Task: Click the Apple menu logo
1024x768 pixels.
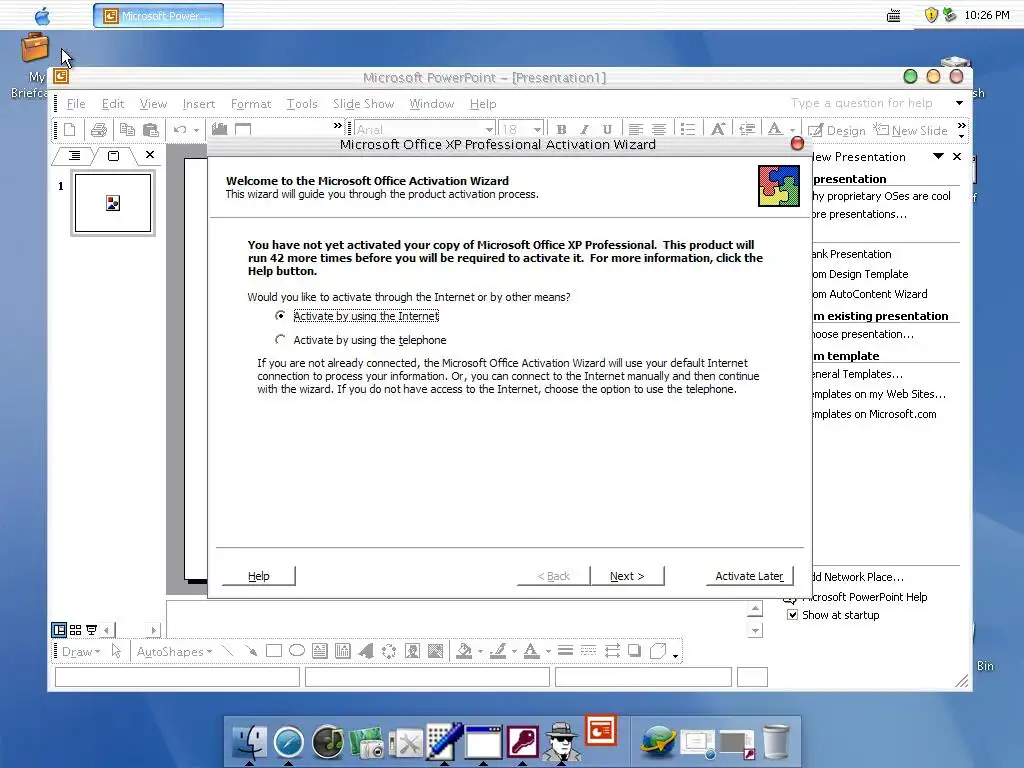Action: coord(42,15)
